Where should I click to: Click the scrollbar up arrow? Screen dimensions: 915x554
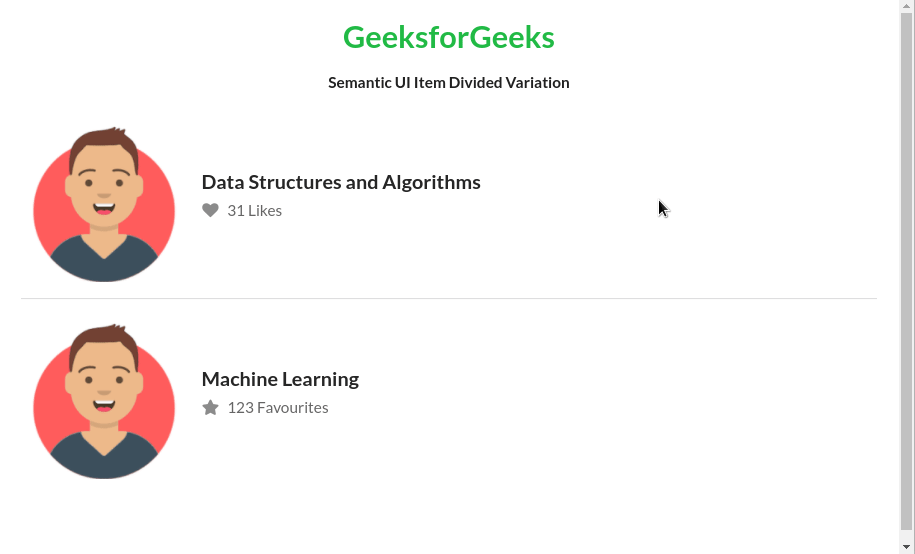tap(906, 5)
